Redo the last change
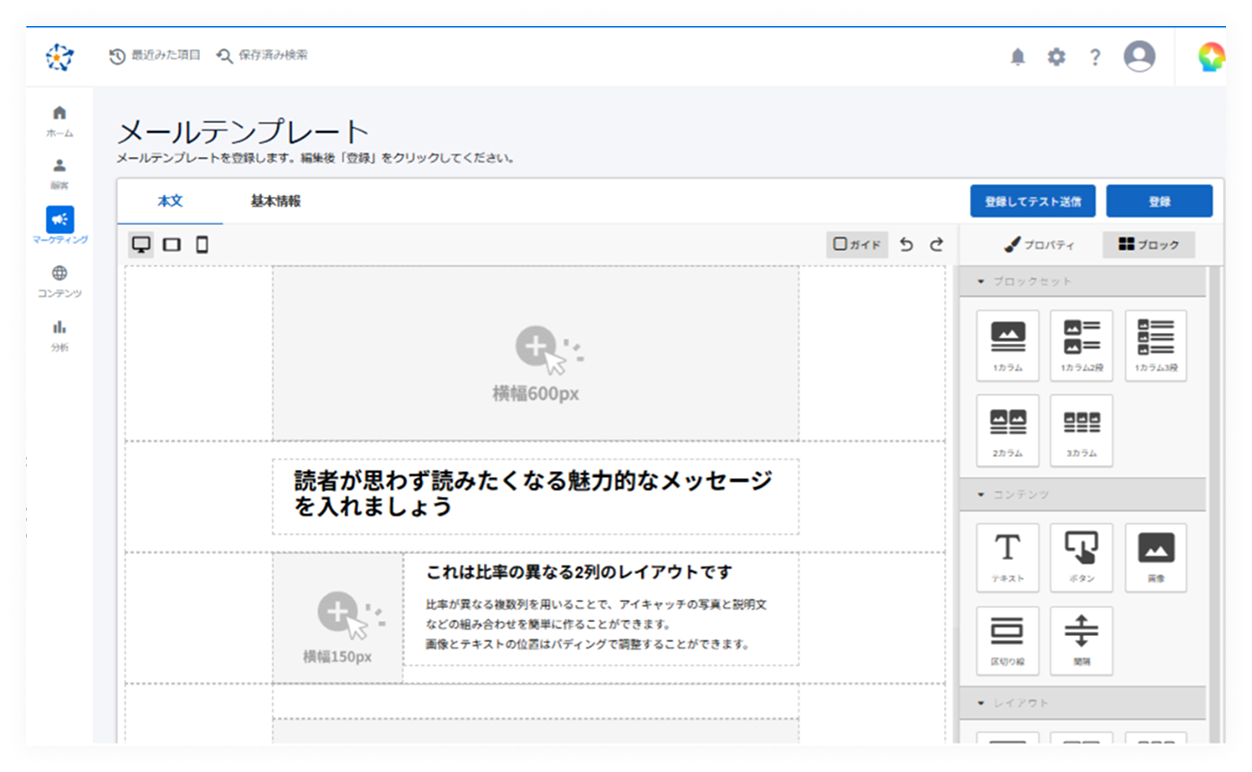Image resolution: width=1252 pixels, height=772 pixels. point(938,243)
